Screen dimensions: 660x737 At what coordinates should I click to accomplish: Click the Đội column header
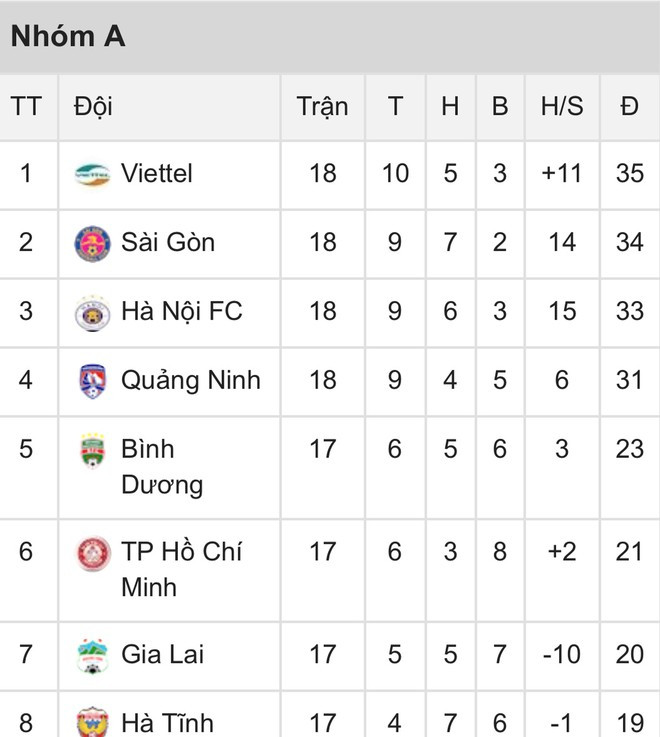coord(93,106)
